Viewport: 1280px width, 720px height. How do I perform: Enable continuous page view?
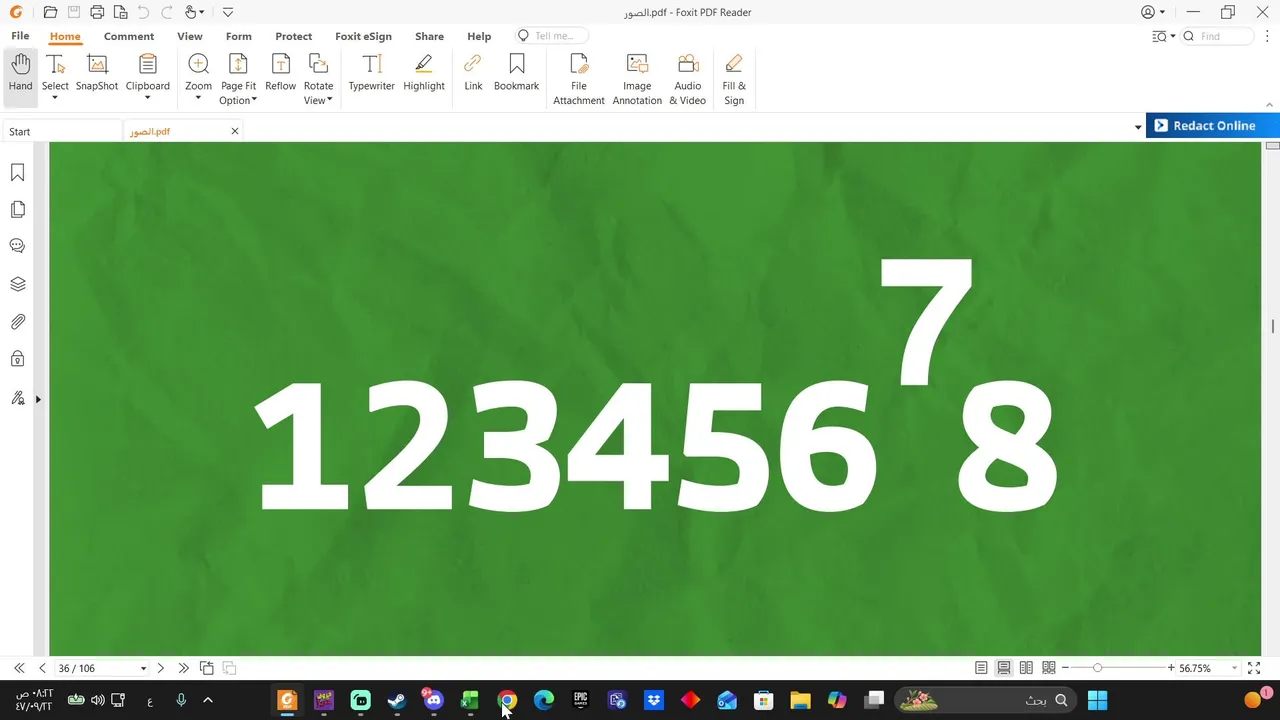coord(1003,668)
